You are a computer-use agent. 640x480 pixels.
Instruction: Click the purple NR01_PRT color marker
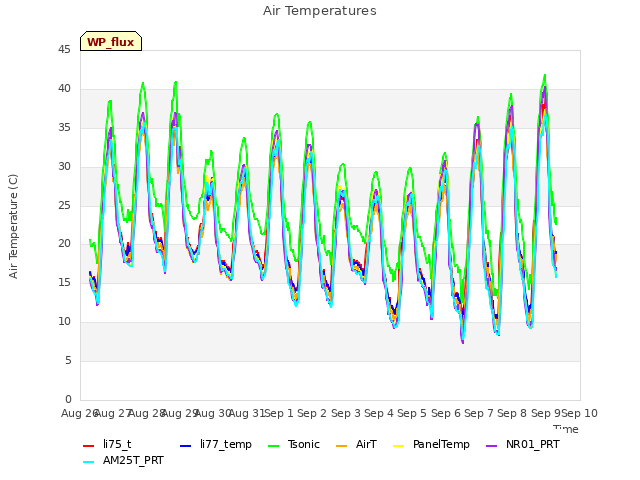point(492,445)
